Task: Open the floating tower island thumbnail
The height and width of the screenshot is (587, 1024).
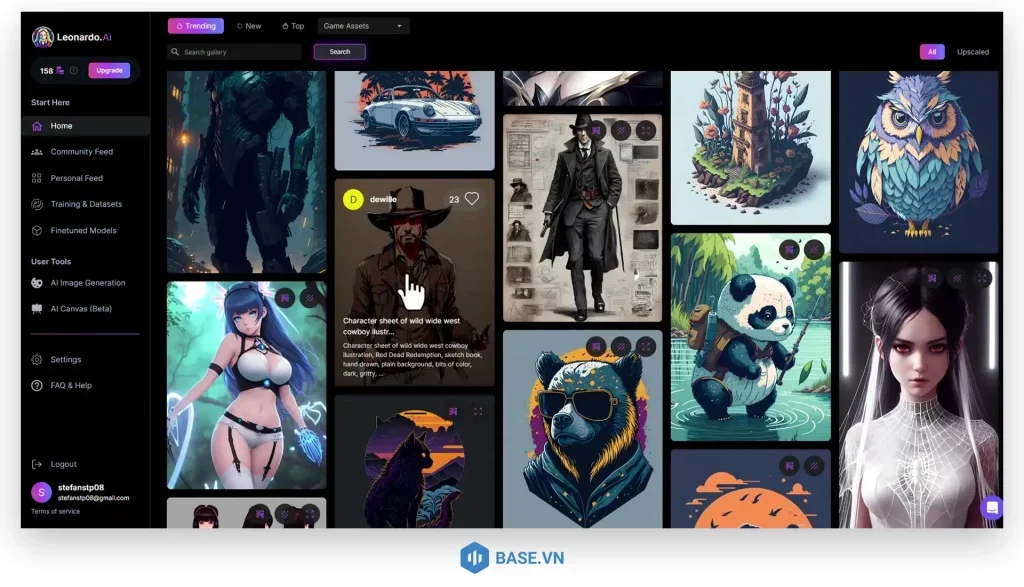Action: pyautogui.click(x=750, y=148)
